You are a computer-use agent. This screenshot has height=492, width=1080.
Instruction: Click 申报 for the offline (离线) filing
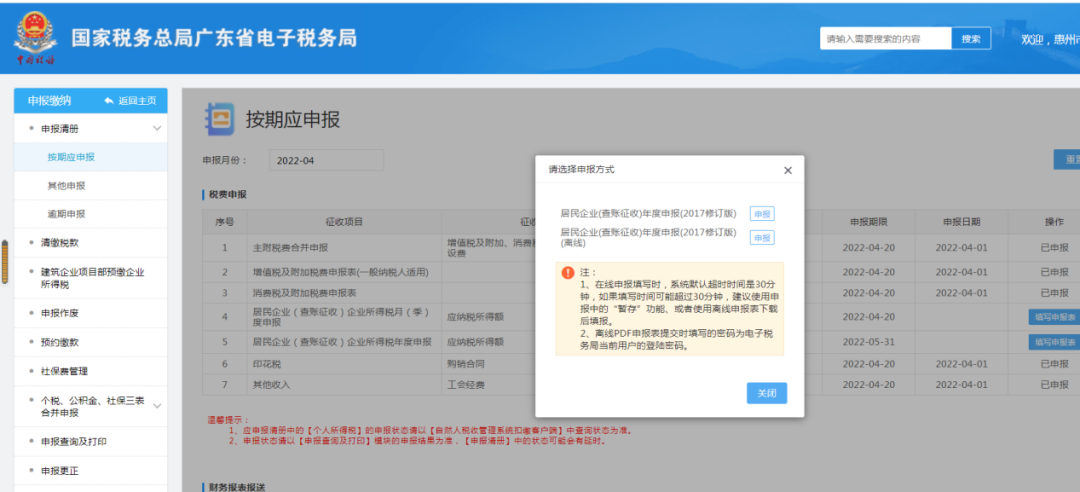[762, 238]
